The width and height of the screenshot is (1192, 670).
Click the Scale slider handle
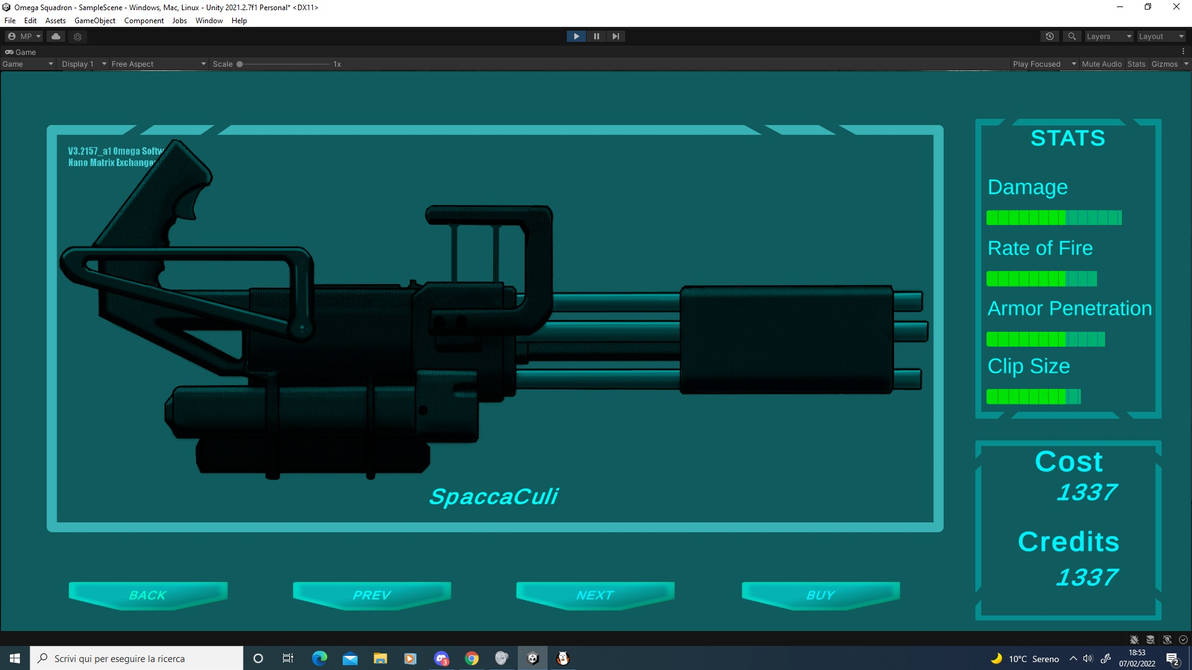point(239,64)
